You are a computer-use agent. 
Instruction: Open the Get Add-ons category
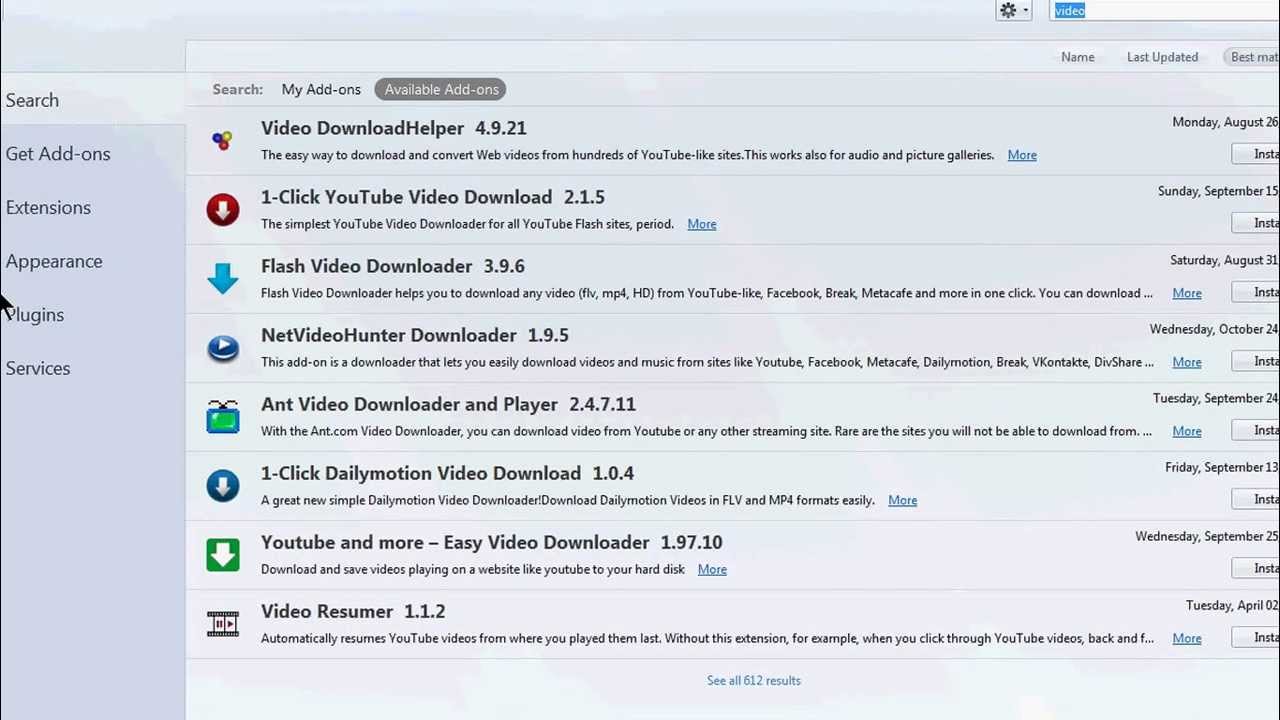click(x=92, y=154)
